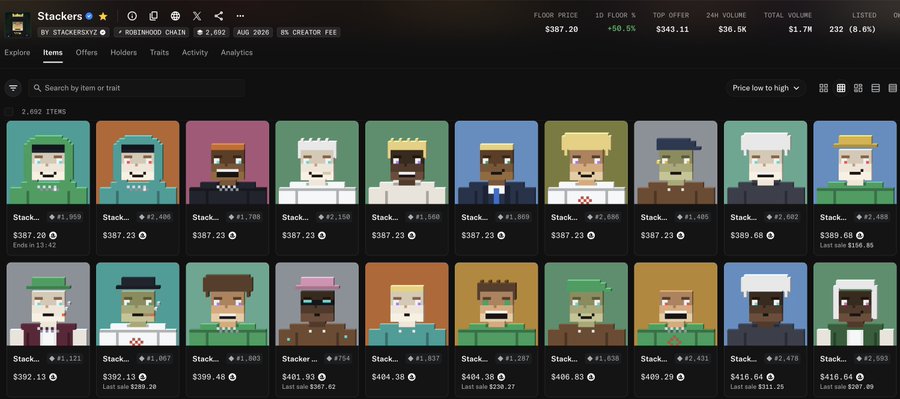This screenshot has height=399, width=900.
Task: Click the AUG 2026 date badge
Action: coord(253,32)
